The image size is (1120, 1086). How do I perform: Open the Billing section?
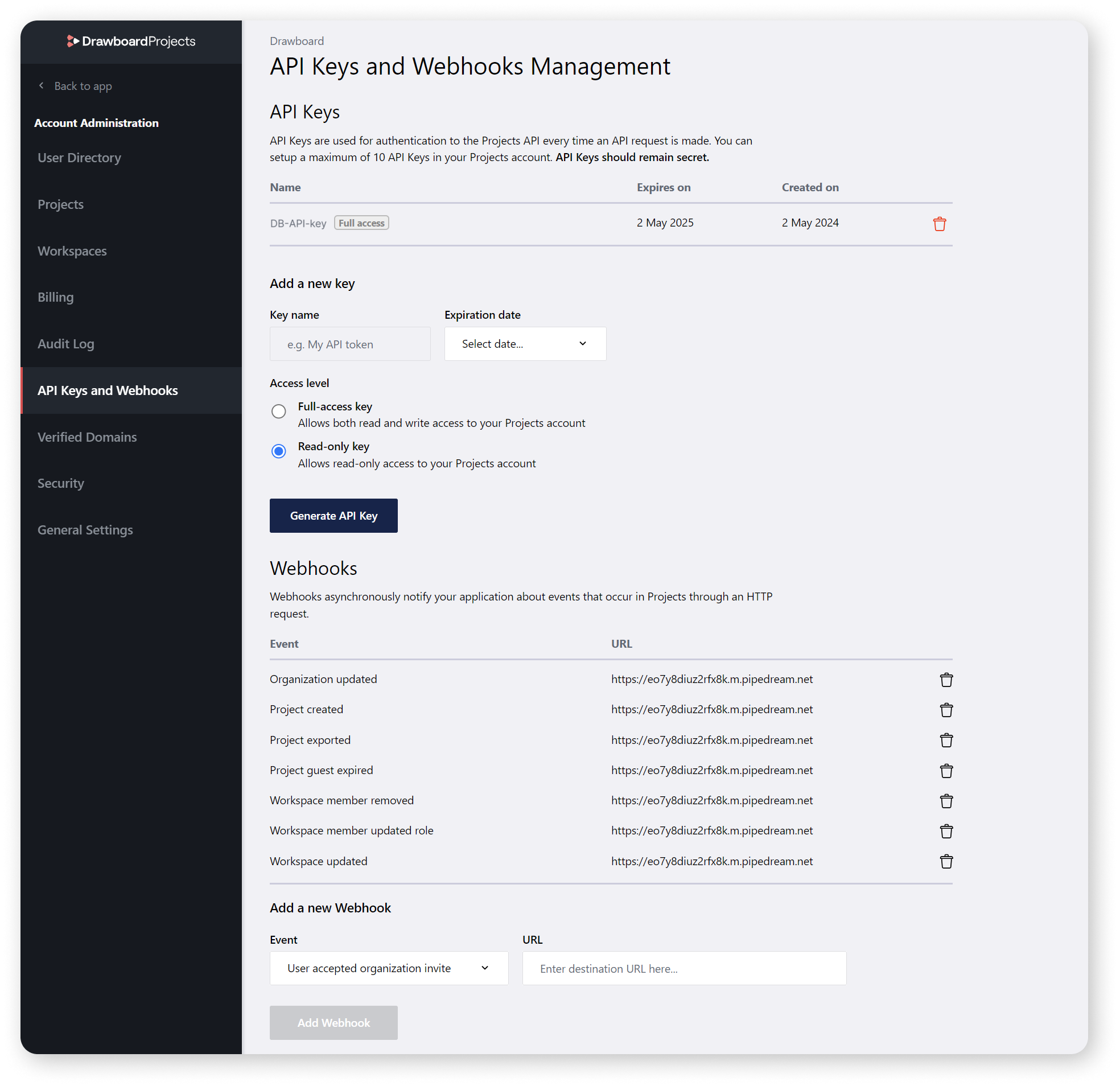tap(131, 297)
